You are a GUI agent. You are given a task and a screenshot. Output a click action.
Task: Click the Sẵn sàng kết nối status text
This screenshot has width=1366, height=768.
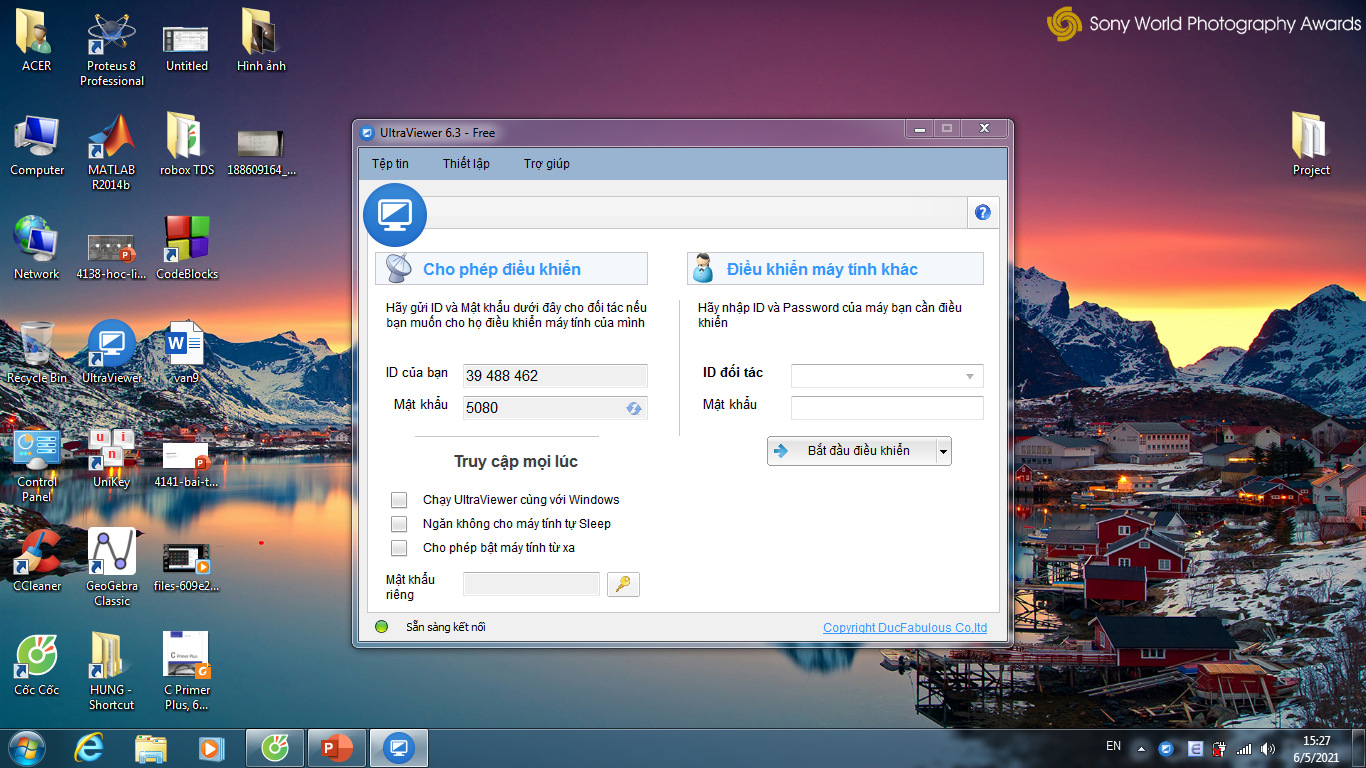pyautogui.click(x=446, y=627)
